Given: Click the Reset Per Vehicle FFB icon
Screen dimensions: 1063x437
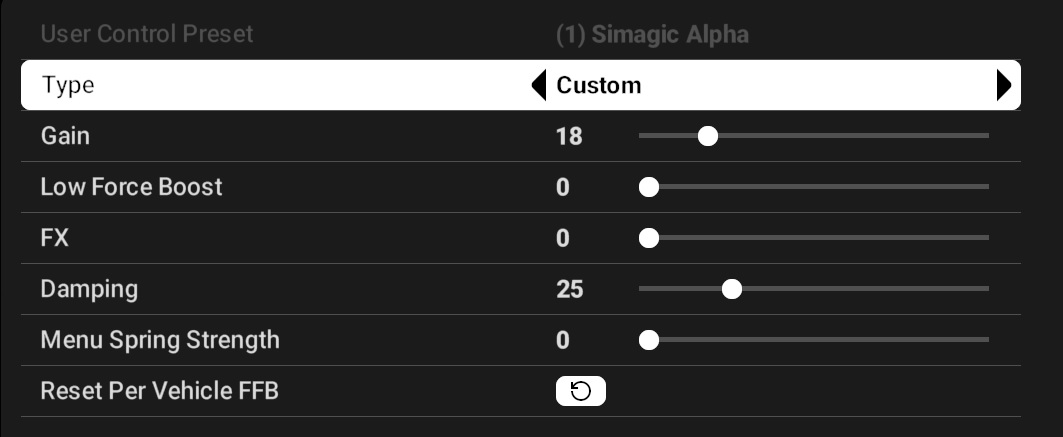Looking at the screenshot, I should tap(581, 392).
